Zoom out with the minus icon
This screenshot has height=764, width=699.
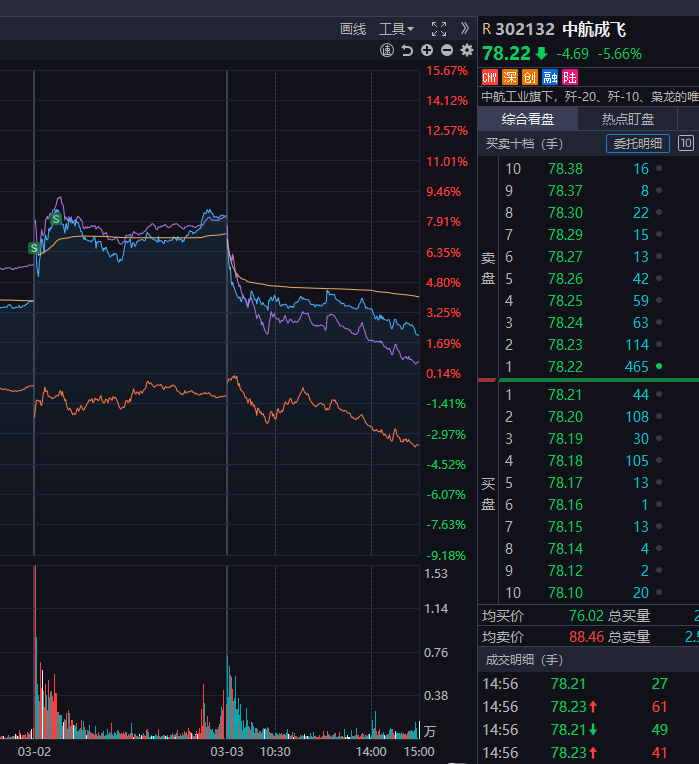[x=447, y=50]
